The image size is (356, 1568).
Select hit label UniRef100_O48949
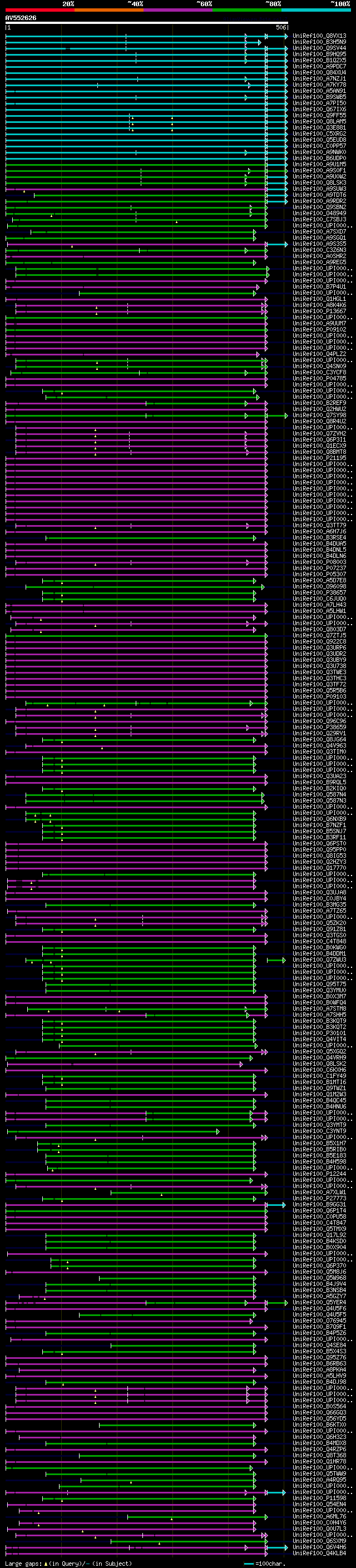pos(319,213)
